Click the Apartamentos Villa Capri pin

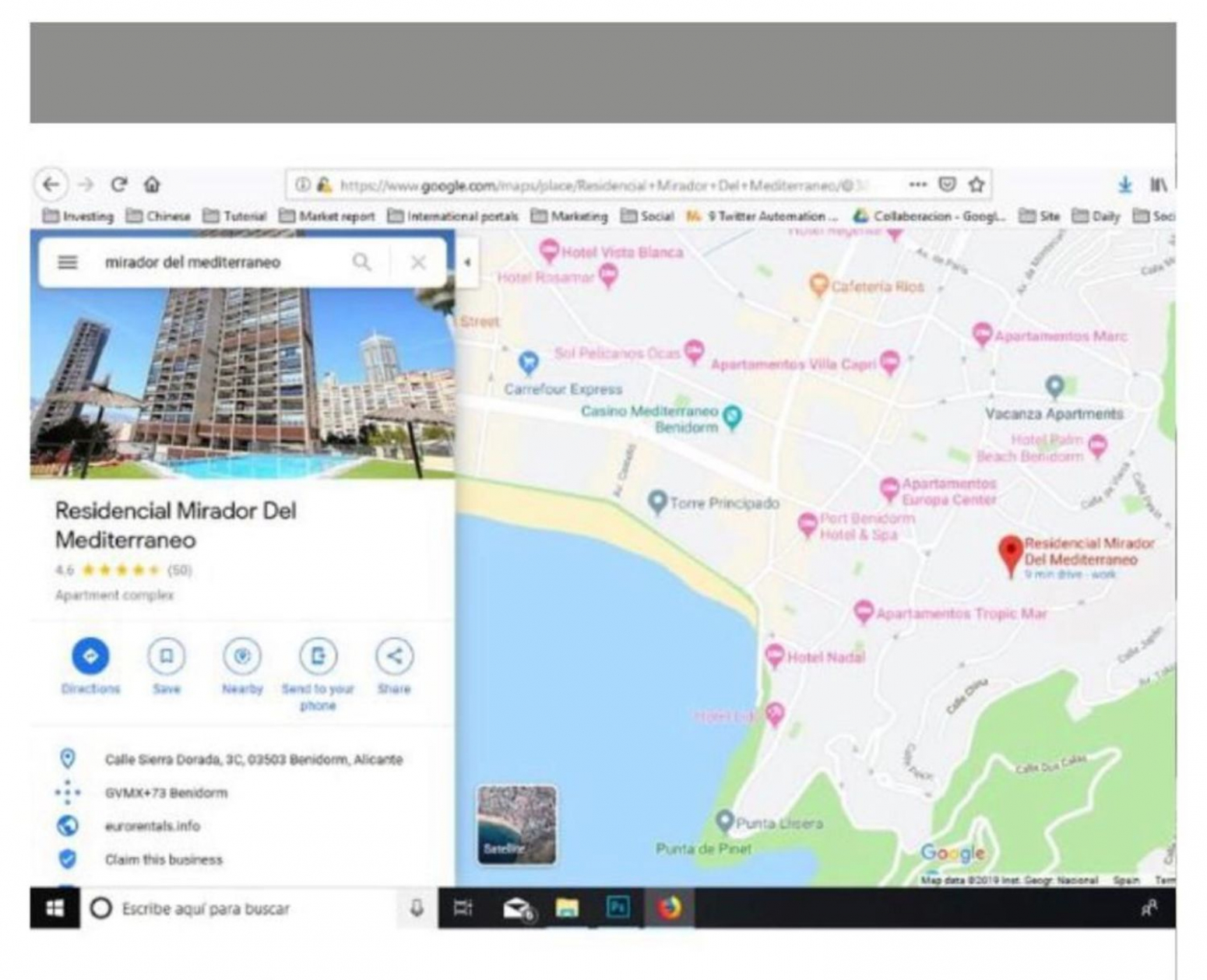click(890, 362)
